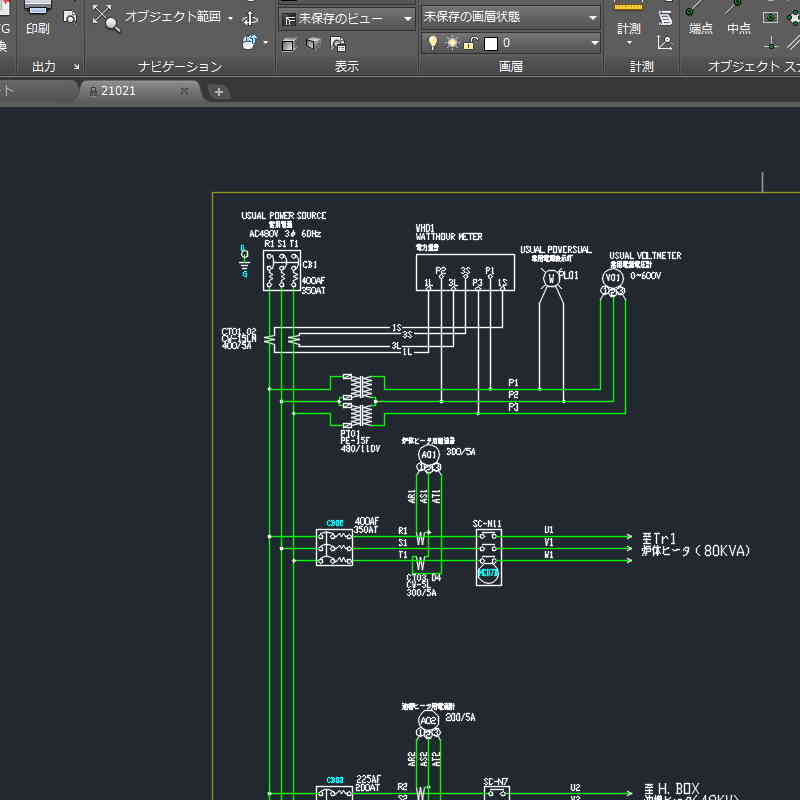Expand the オブジェクト範囲 zoom dropdown

click(x=231, y=18)
